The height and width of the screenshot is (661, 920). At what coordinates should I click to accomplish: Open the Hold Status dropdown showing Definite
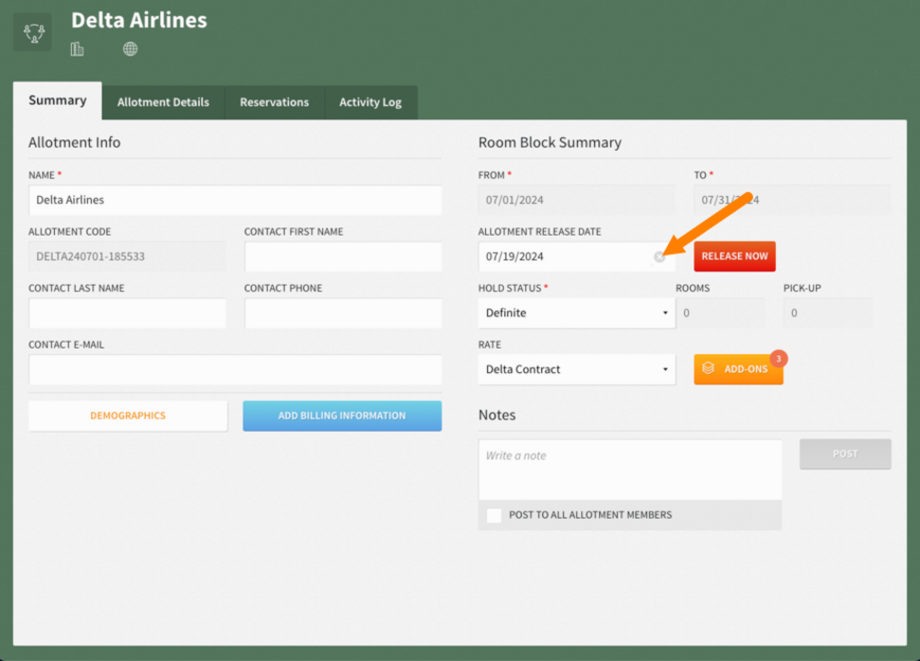click(x=576, y=313)
